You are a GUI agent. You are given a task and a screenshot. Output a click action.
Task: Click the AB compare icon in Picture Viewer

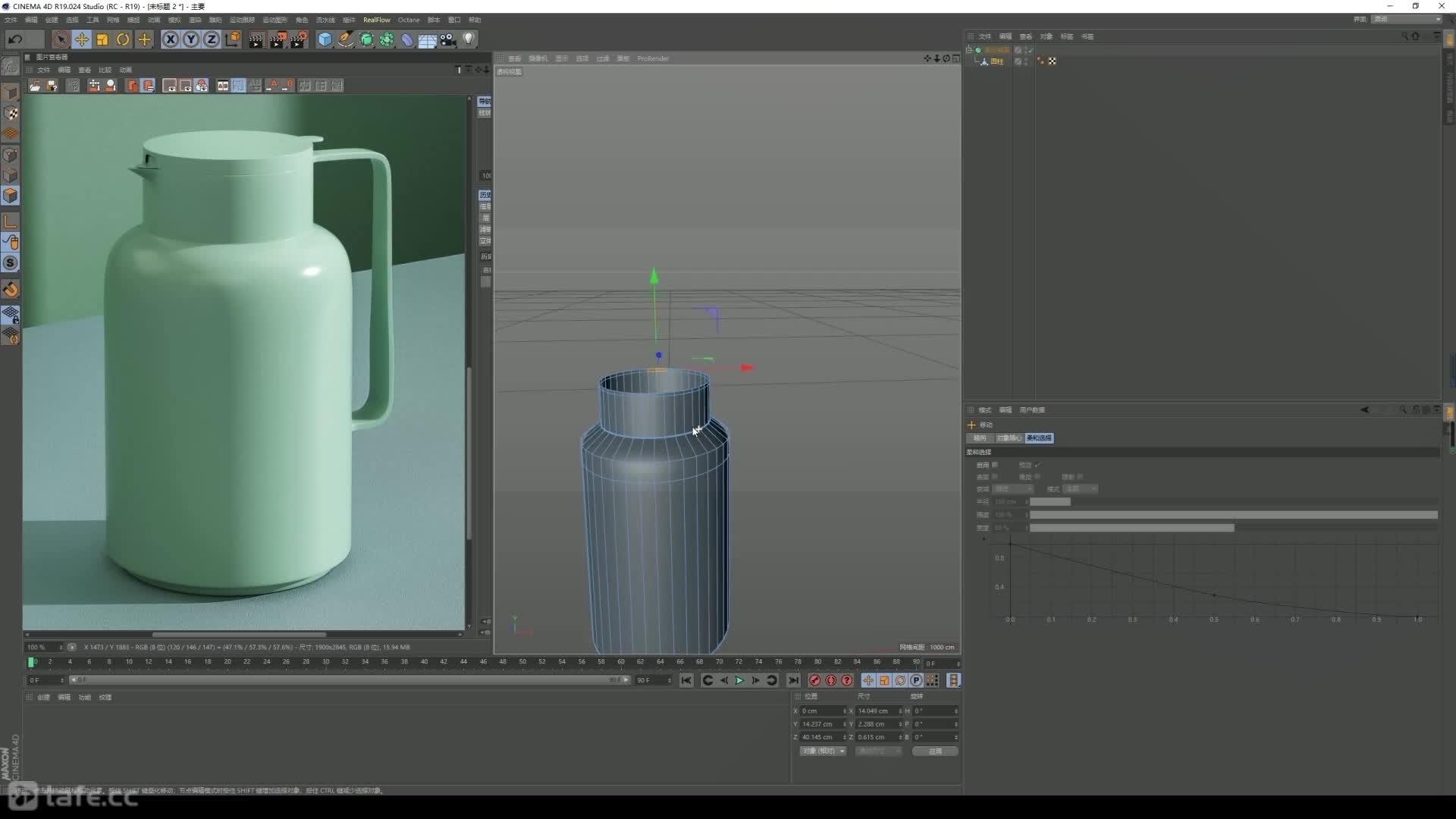click(x=223, y=86)
